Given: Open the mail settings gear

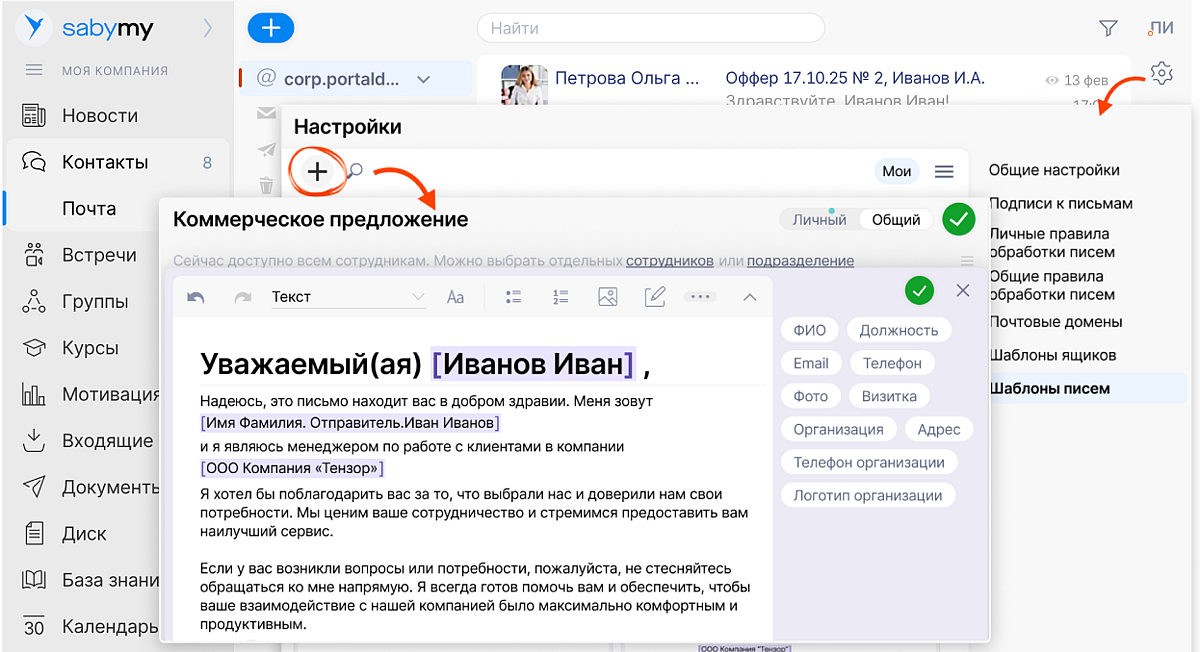Looking at the screenshot, I should click(1161, 73).
